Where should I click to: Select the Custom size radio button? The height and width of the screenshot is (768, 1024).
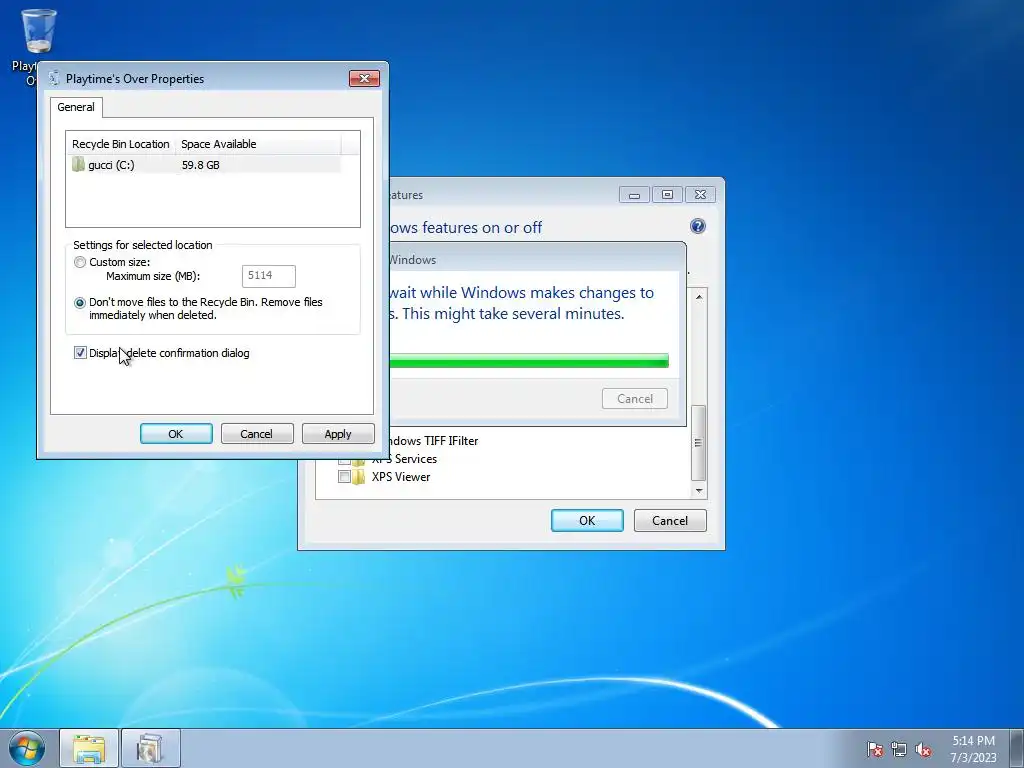tap(80, 262)
